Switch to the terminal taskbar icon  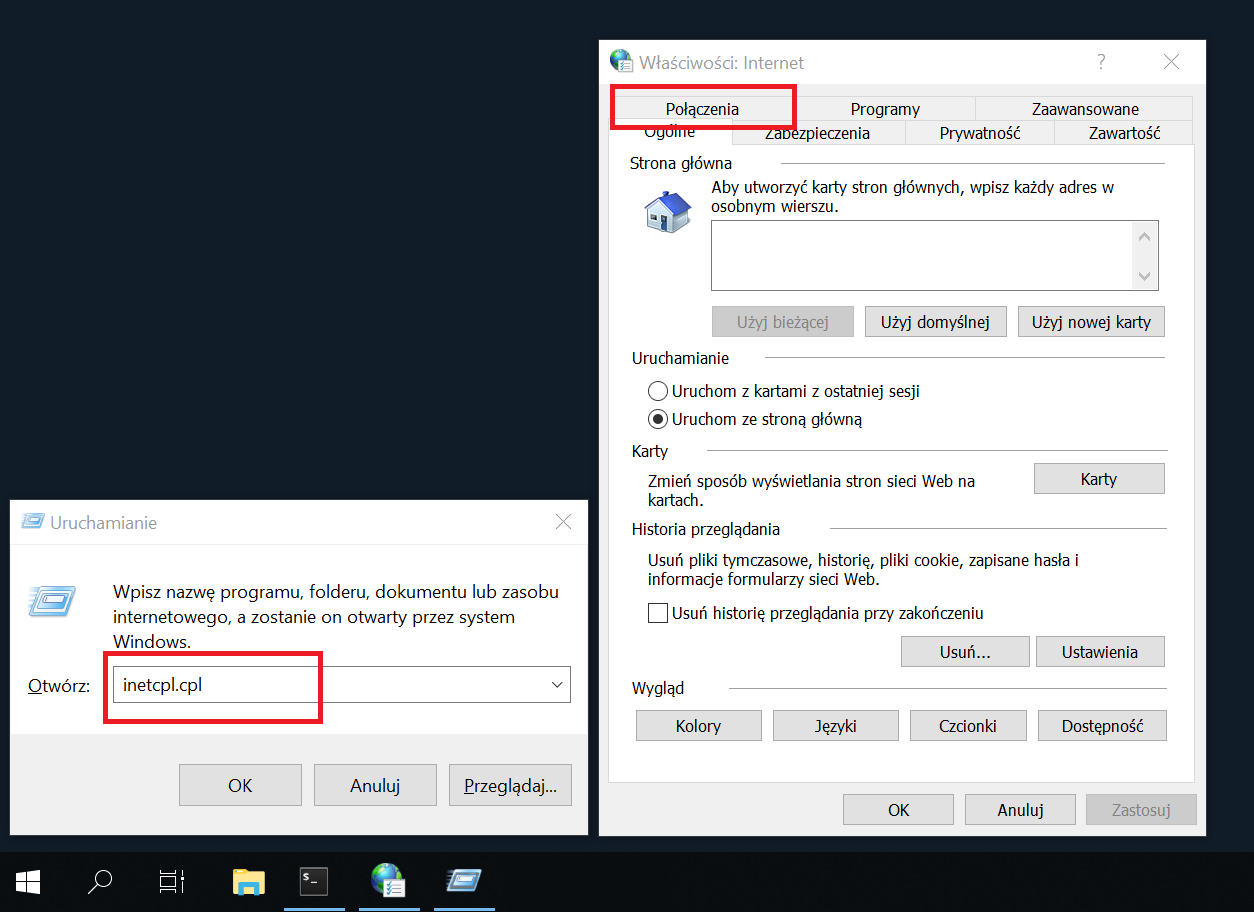[x=314, y=881]
